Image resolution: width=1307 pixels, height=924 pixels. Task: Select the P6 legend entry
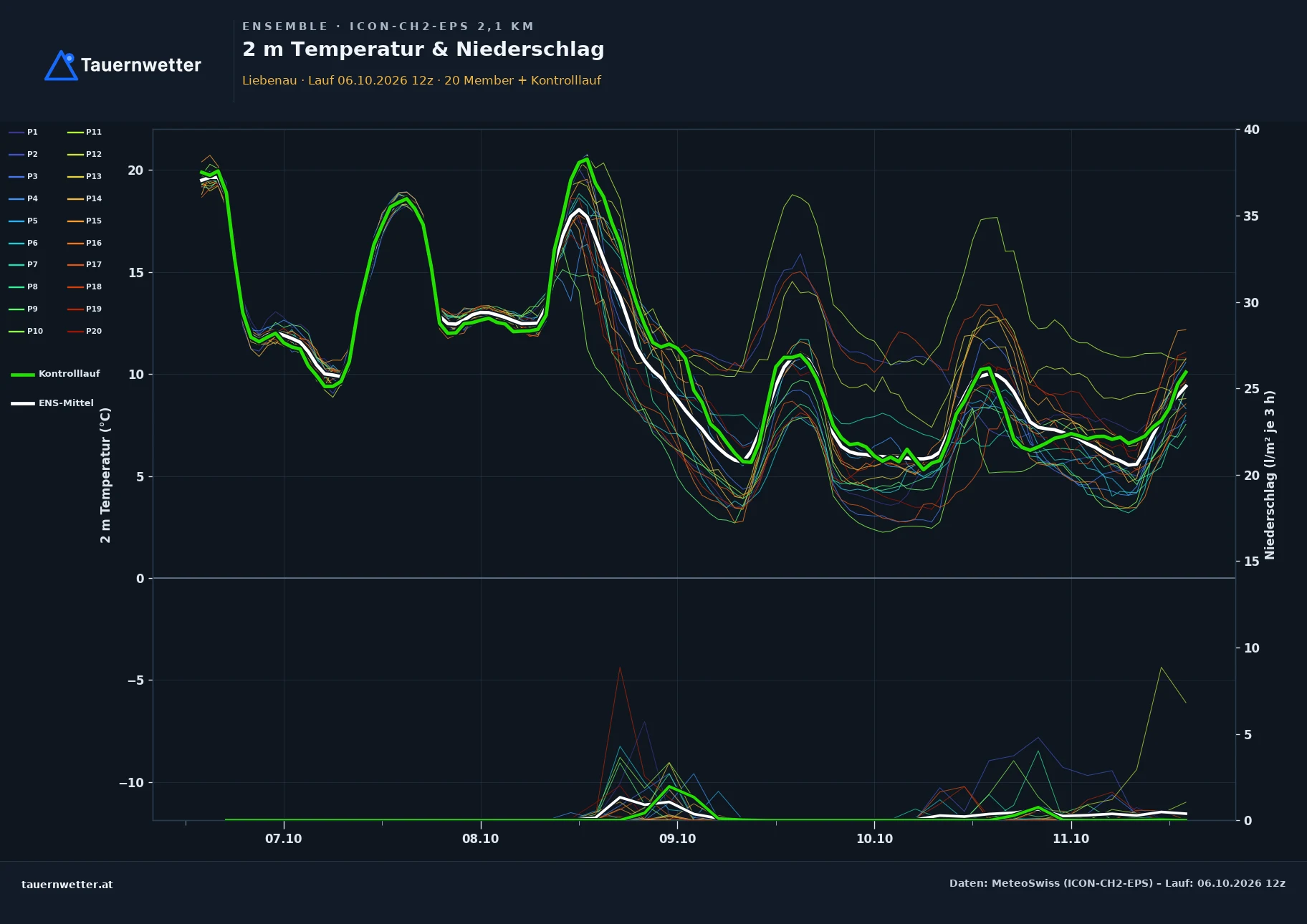coord(24,243)
